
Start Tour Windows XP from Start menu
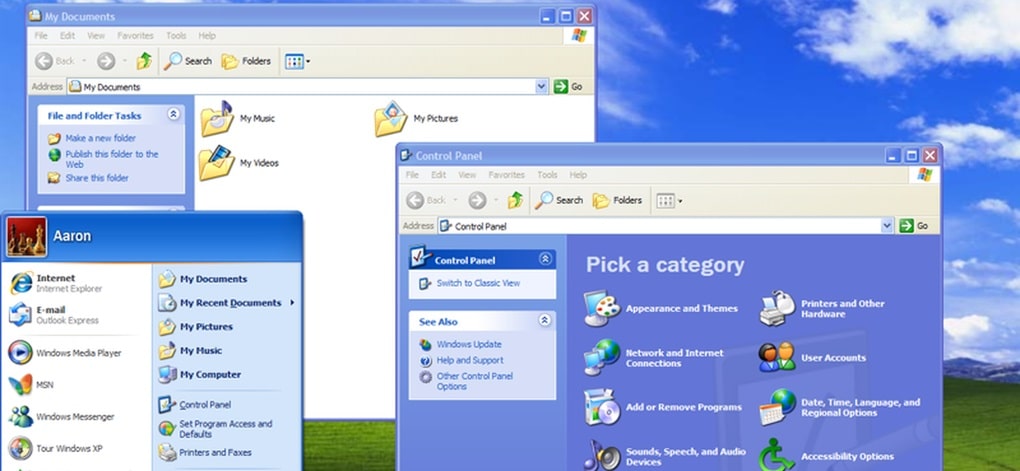(x=55, y=448)
